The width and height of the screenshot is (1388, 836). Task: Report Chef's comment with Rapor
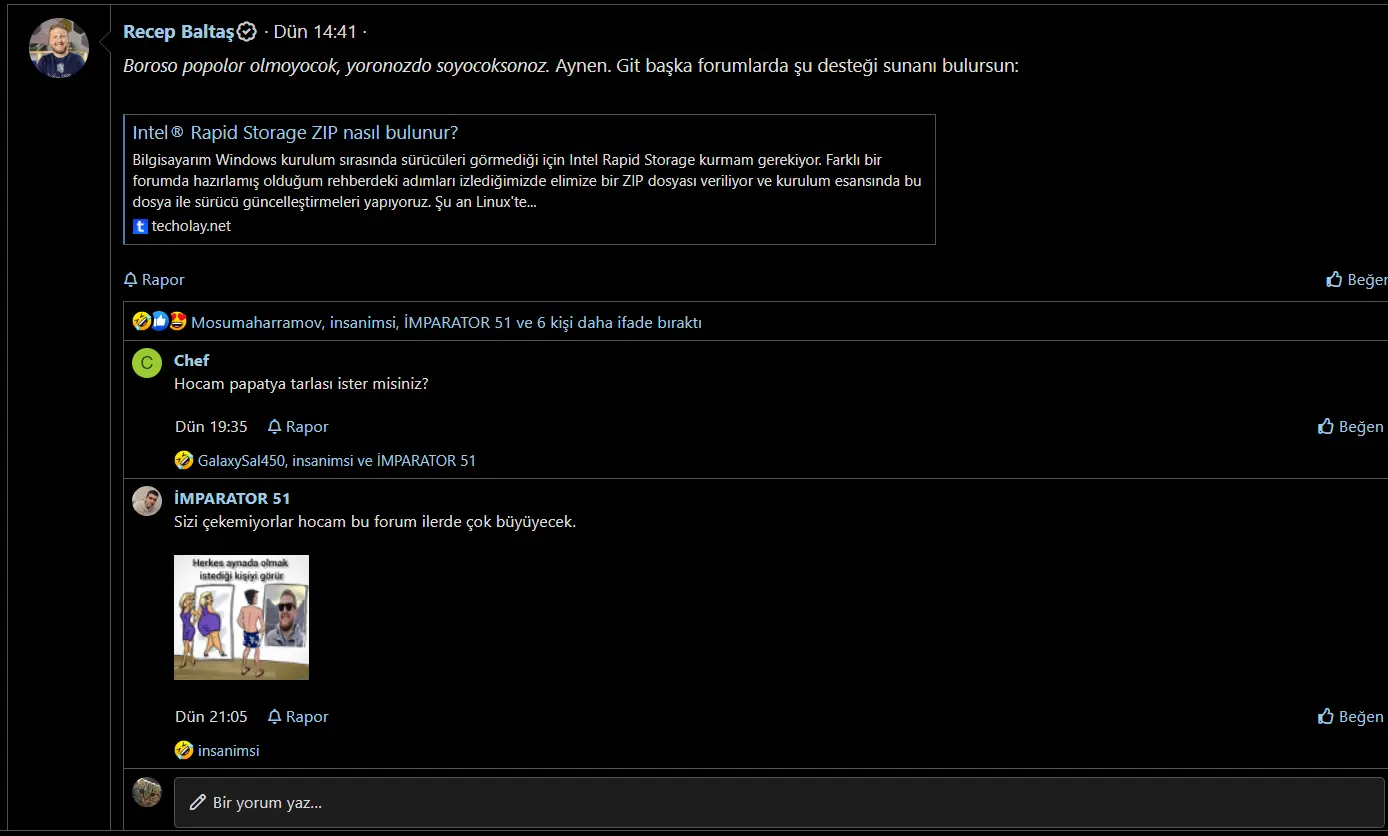(298, 427)
